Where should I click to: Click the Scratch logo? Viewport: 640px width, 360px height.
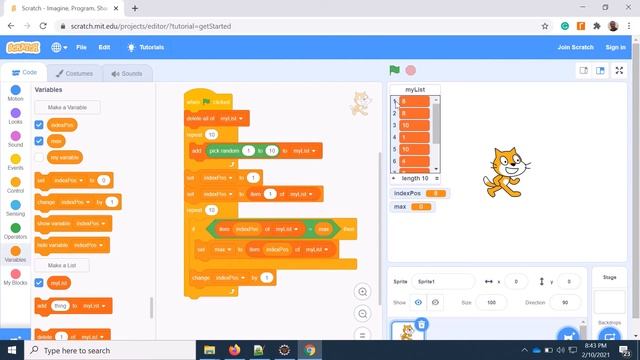(23, 47)
